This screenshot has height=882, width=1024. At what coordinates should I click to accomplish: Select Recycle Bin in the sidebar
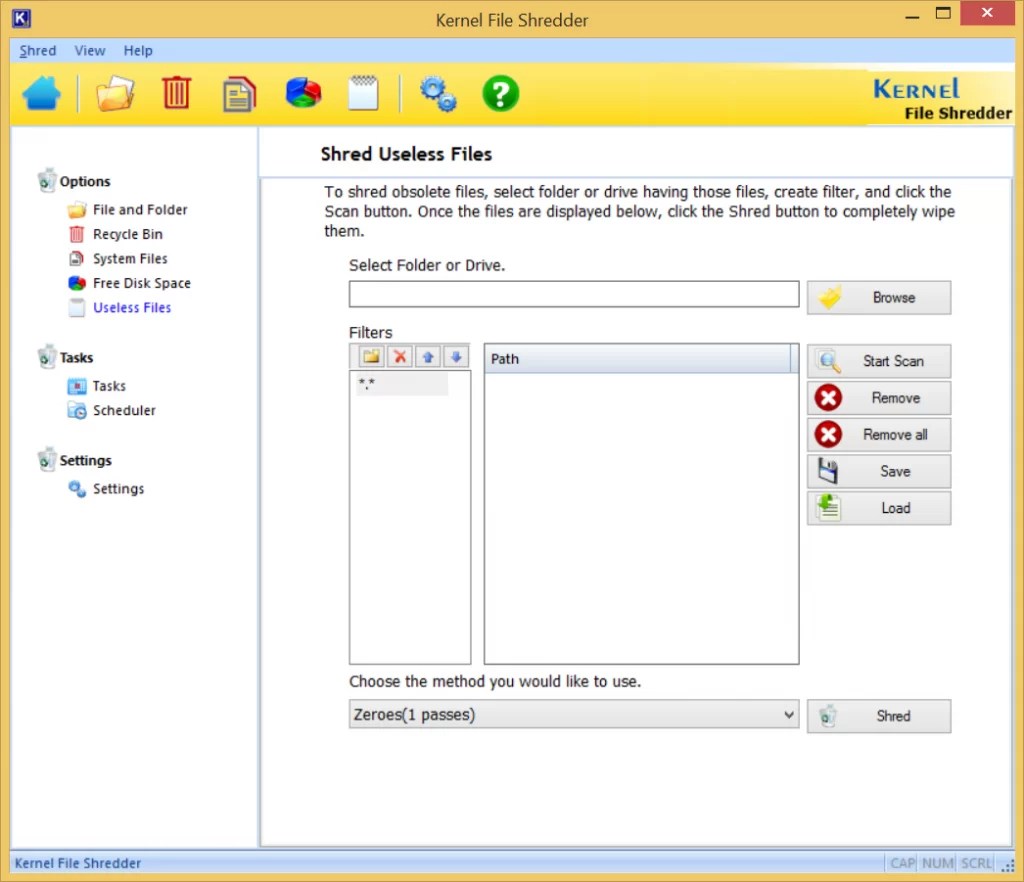[x=127, y=234]
